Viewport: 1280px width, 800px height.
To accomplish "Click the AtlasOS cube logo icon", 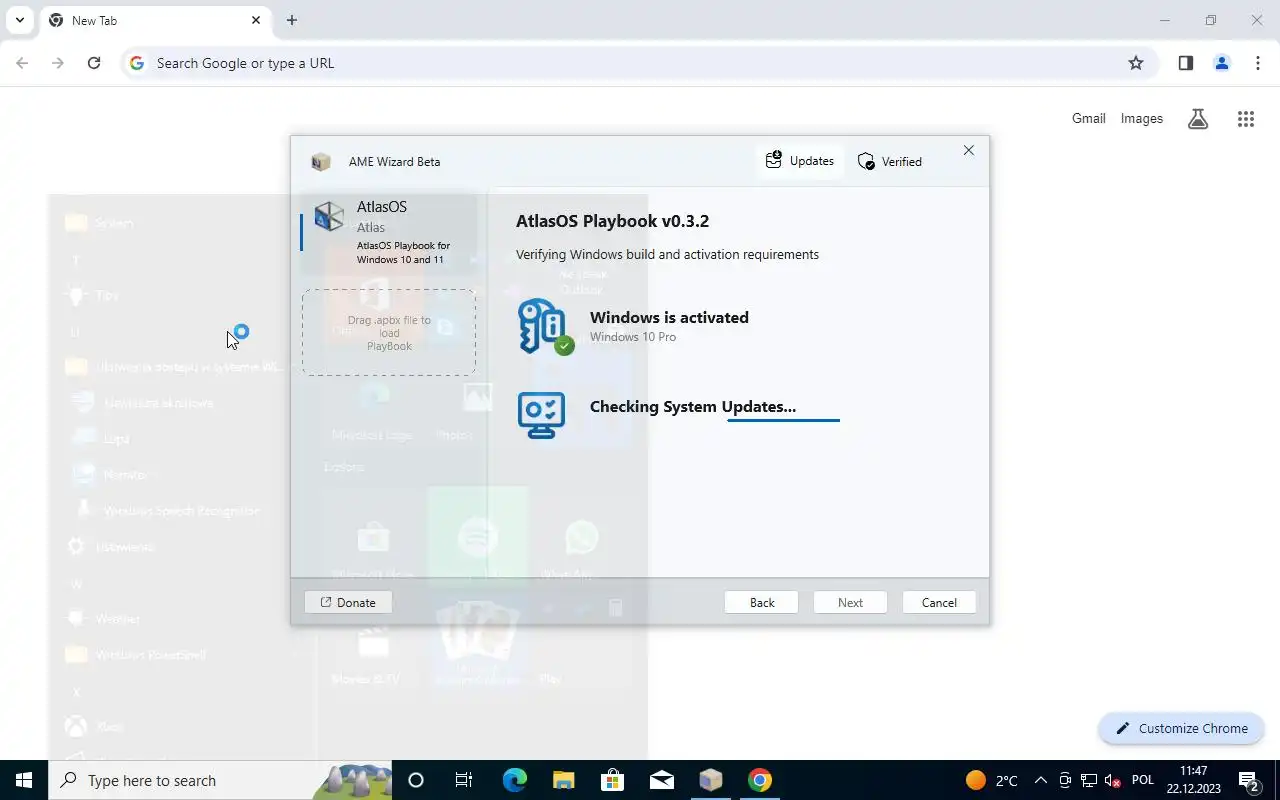I will click(x=329, y=217).
